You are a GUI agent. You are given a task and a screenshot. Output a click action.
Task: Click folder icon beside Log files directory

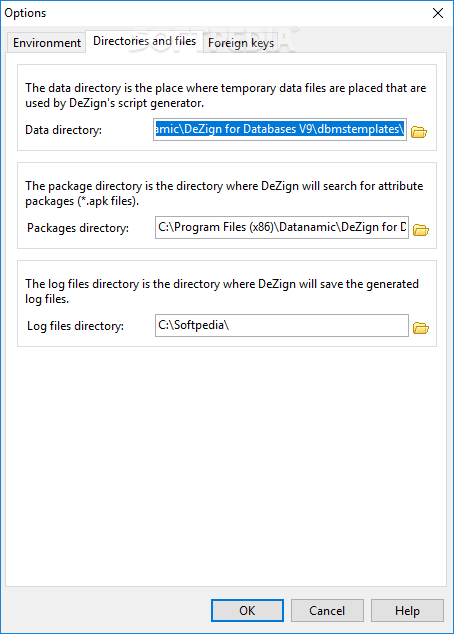pyautogui.click(x=421, y=328)
